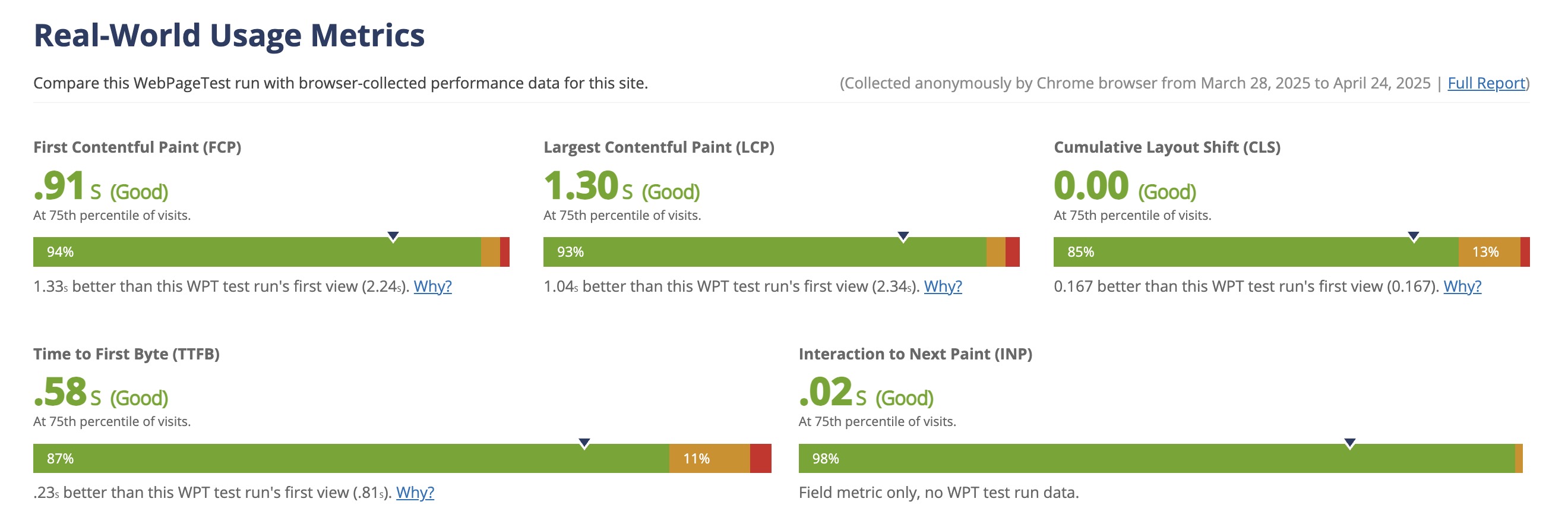Click the Why? link under TTFB
This screenshot has height=530, width=1568.
[x=415, y=492]
